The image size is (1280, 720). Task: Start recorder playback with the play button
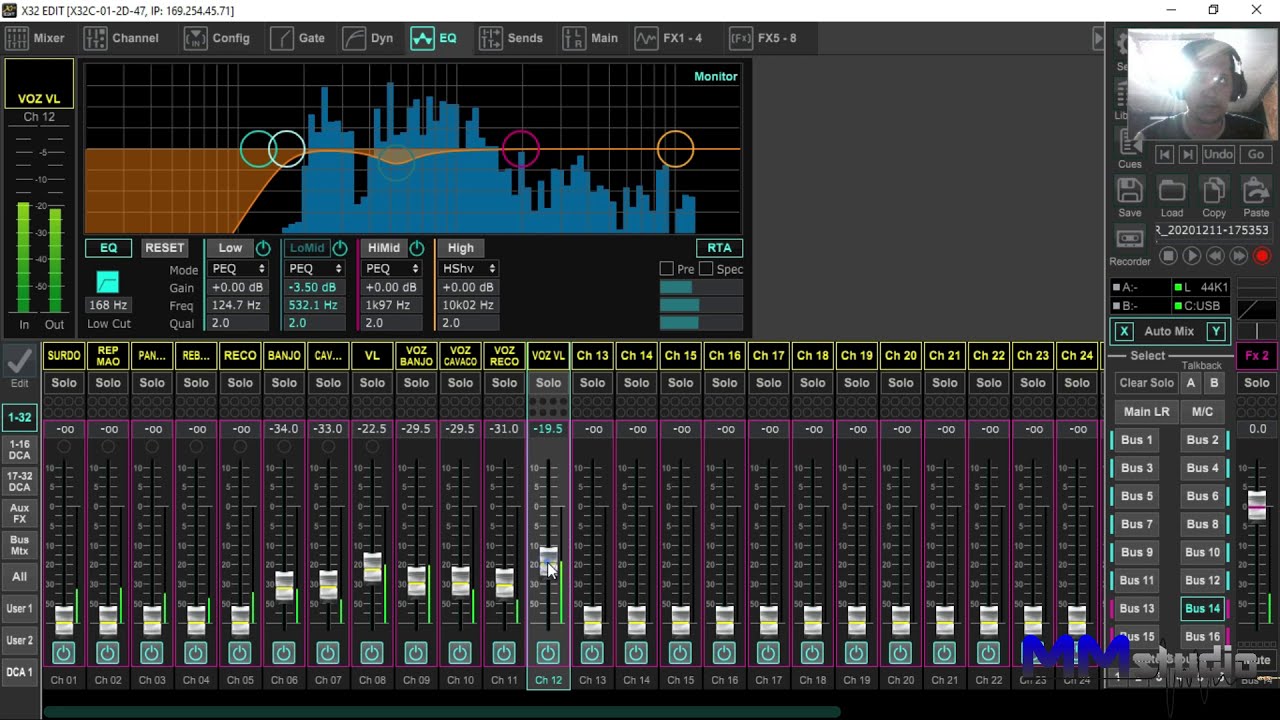point(1191,256)
